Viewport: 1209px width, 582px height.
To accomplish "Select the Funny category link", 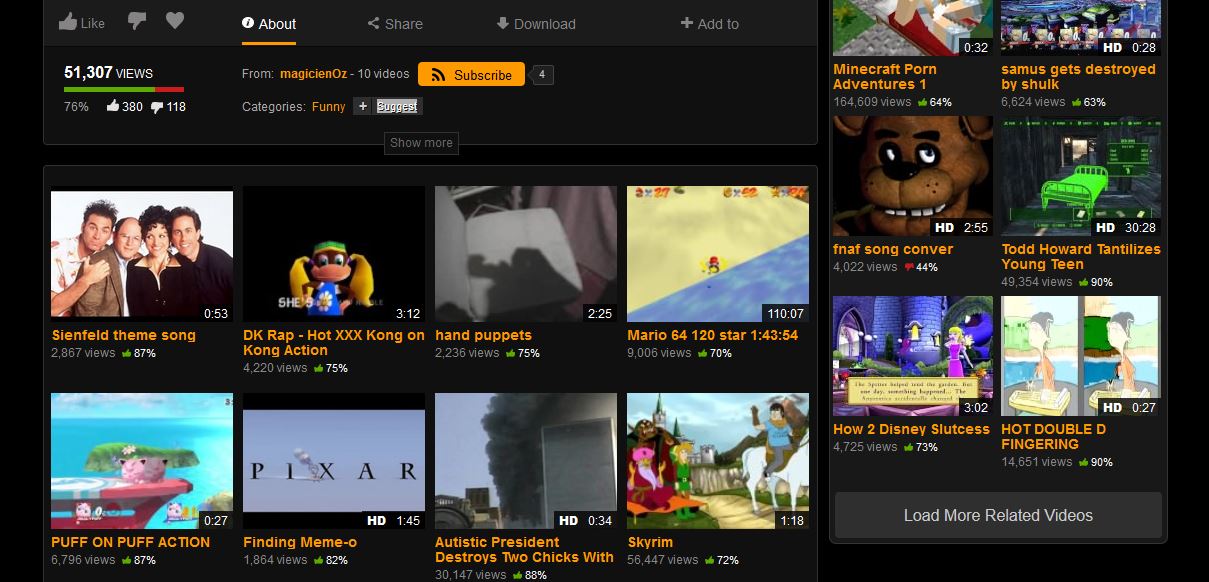I will [328, 106].
